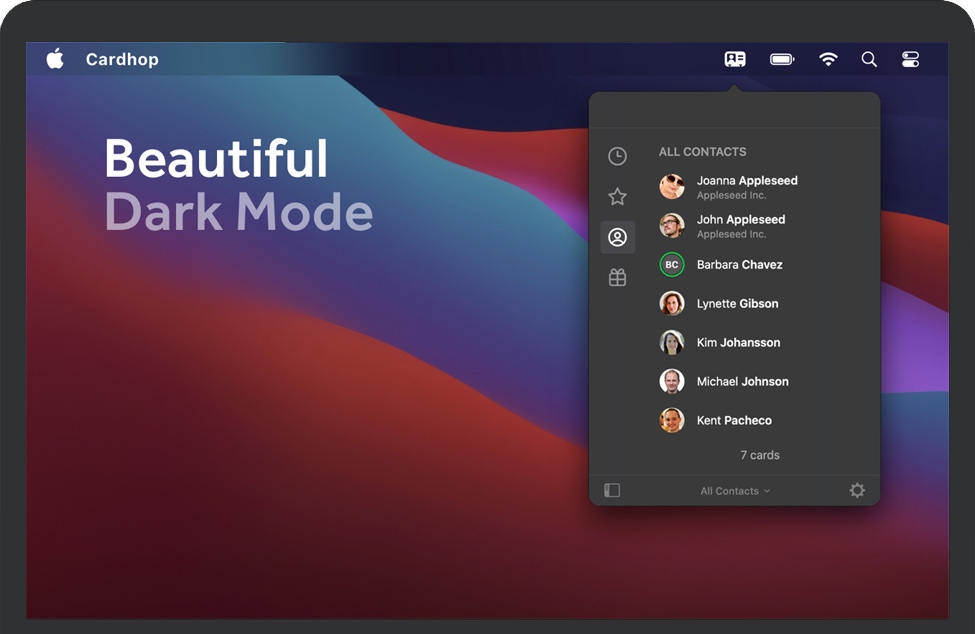Click the 7 cards count label
The image size is (975, 634).
tap(760, 455)
